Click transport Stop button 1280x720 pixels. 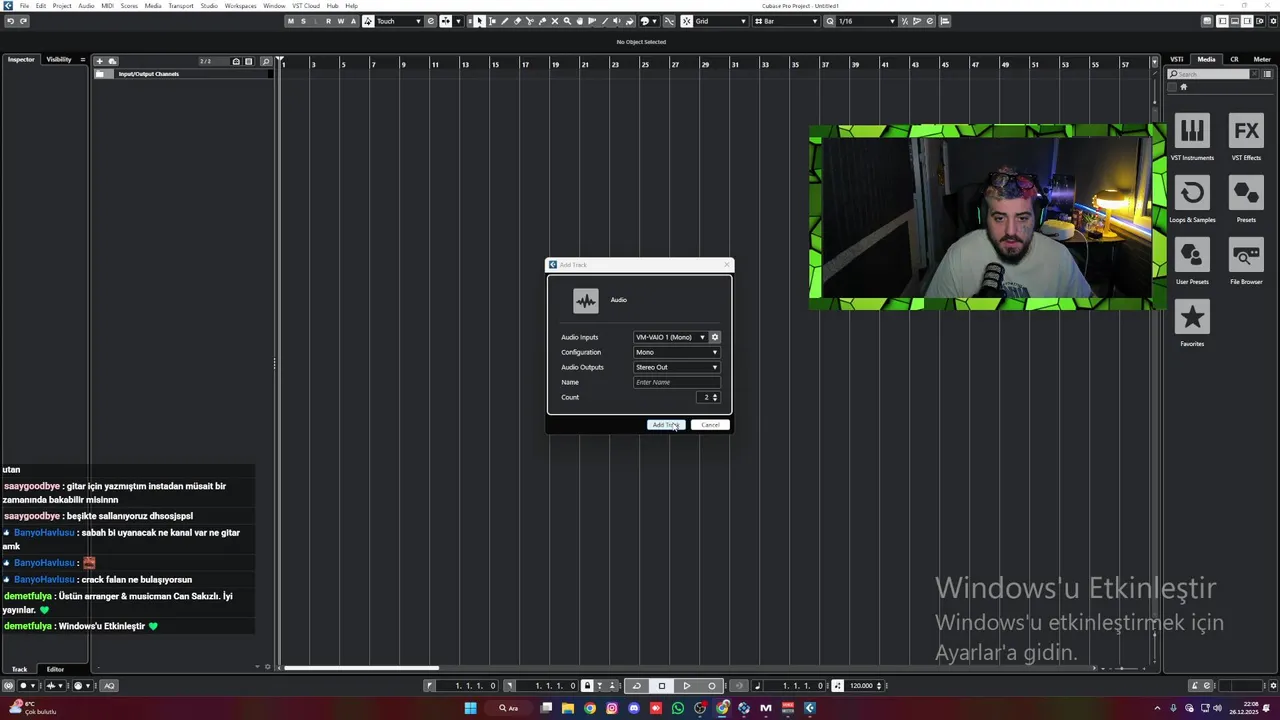click(x=662, y=685)
